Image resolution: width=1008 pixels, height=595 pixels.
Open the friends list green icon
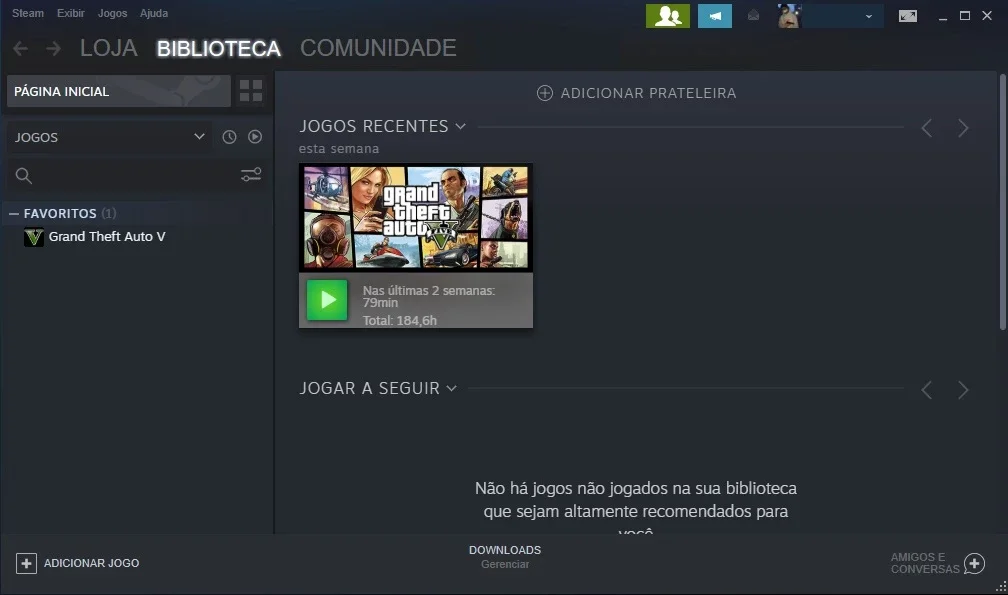pyautogui.click(x=668, y=16)
